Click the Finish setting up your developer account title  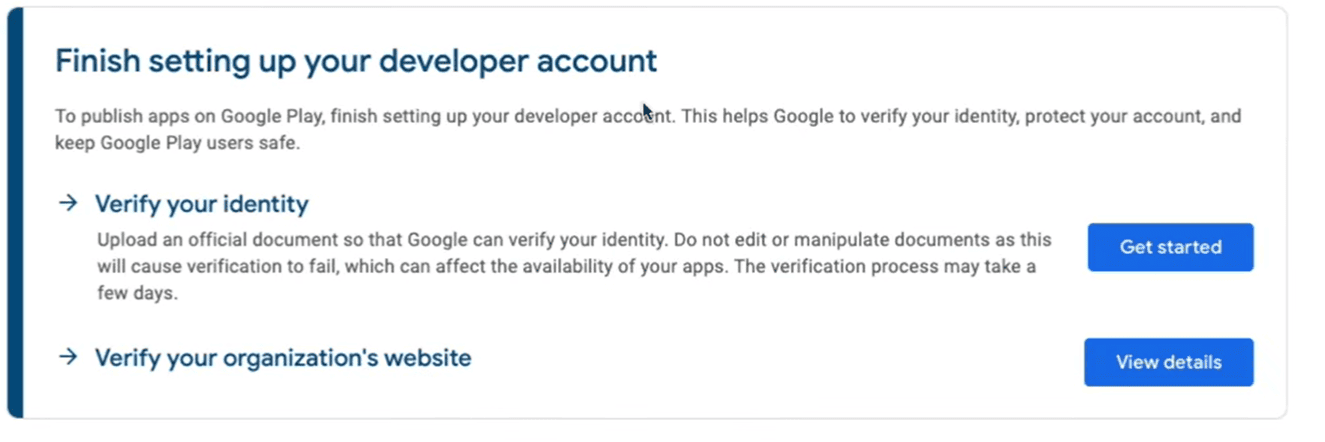pyautogui.click(x=356, y=61)
